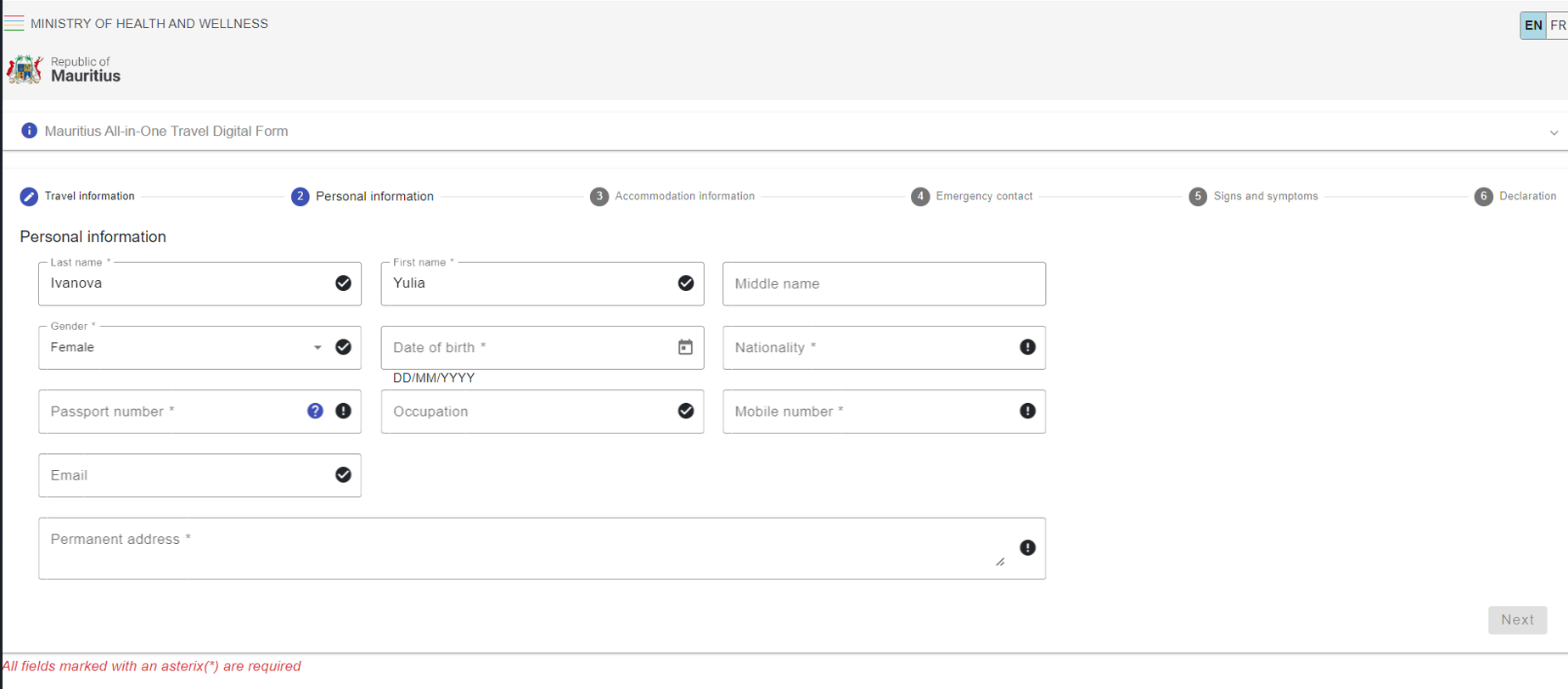Click the Republic of Mauritius coat of arms logo

click(x=25, y=70)
